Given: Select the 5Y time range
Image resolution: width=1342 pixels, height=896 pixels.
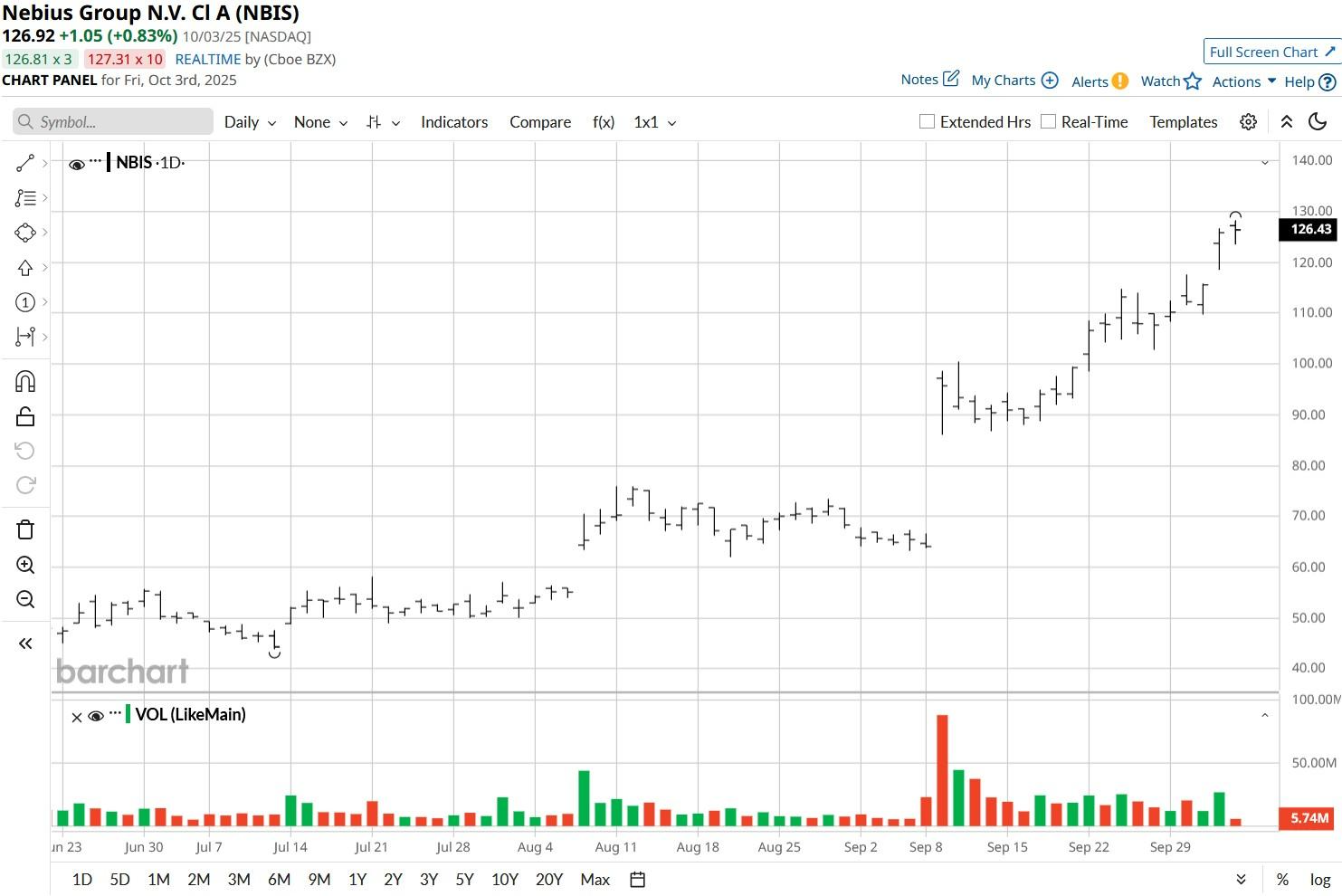Looking at the screenshot, I should click(464, 880).
